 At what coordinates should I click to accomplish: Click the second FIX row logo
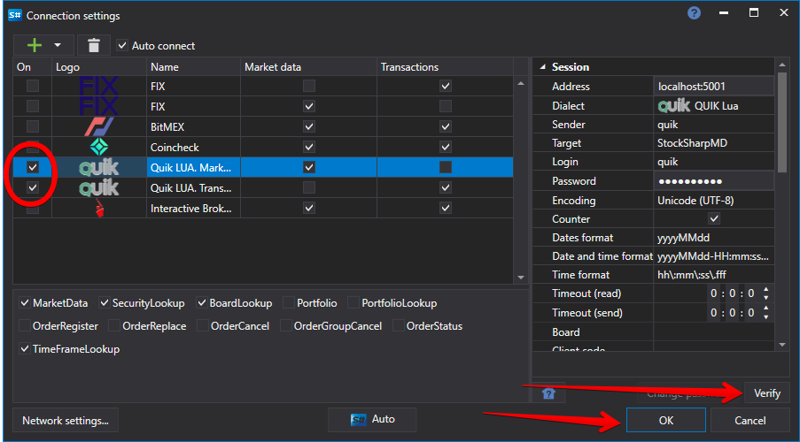99,106
